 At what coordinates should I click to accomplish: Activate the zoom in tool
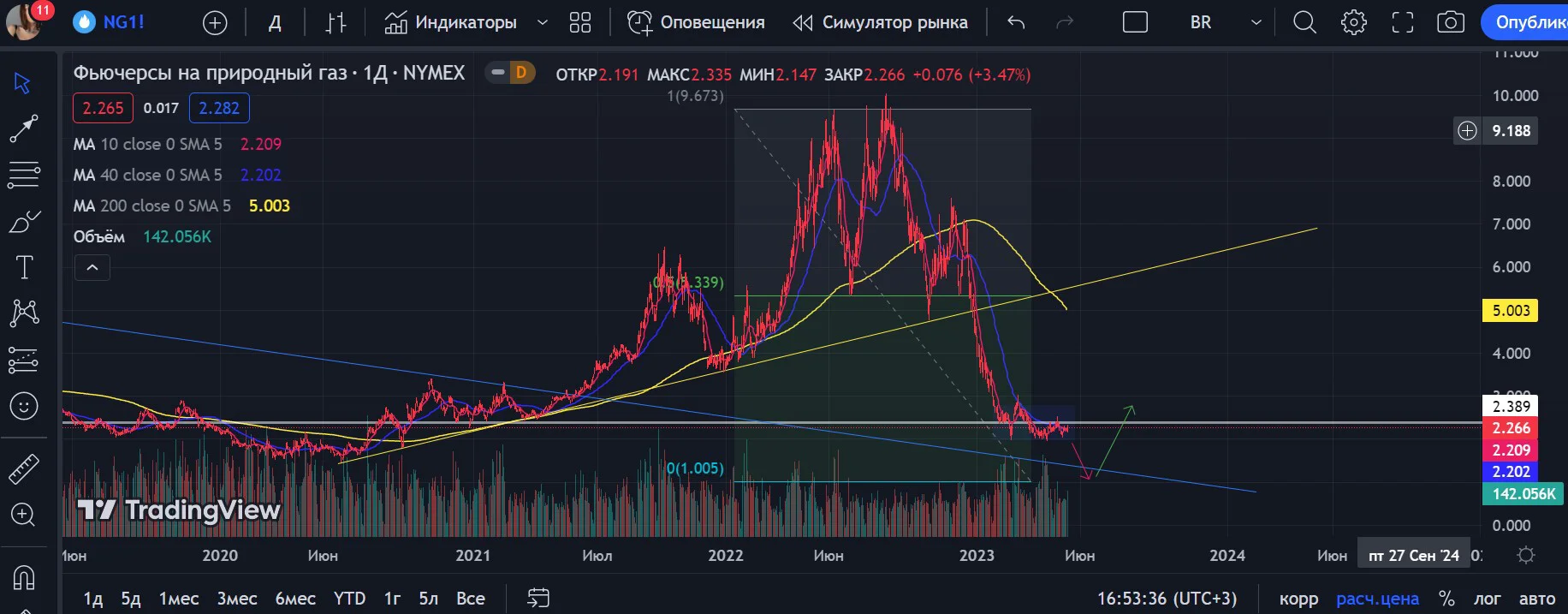[x=23, y=515]
